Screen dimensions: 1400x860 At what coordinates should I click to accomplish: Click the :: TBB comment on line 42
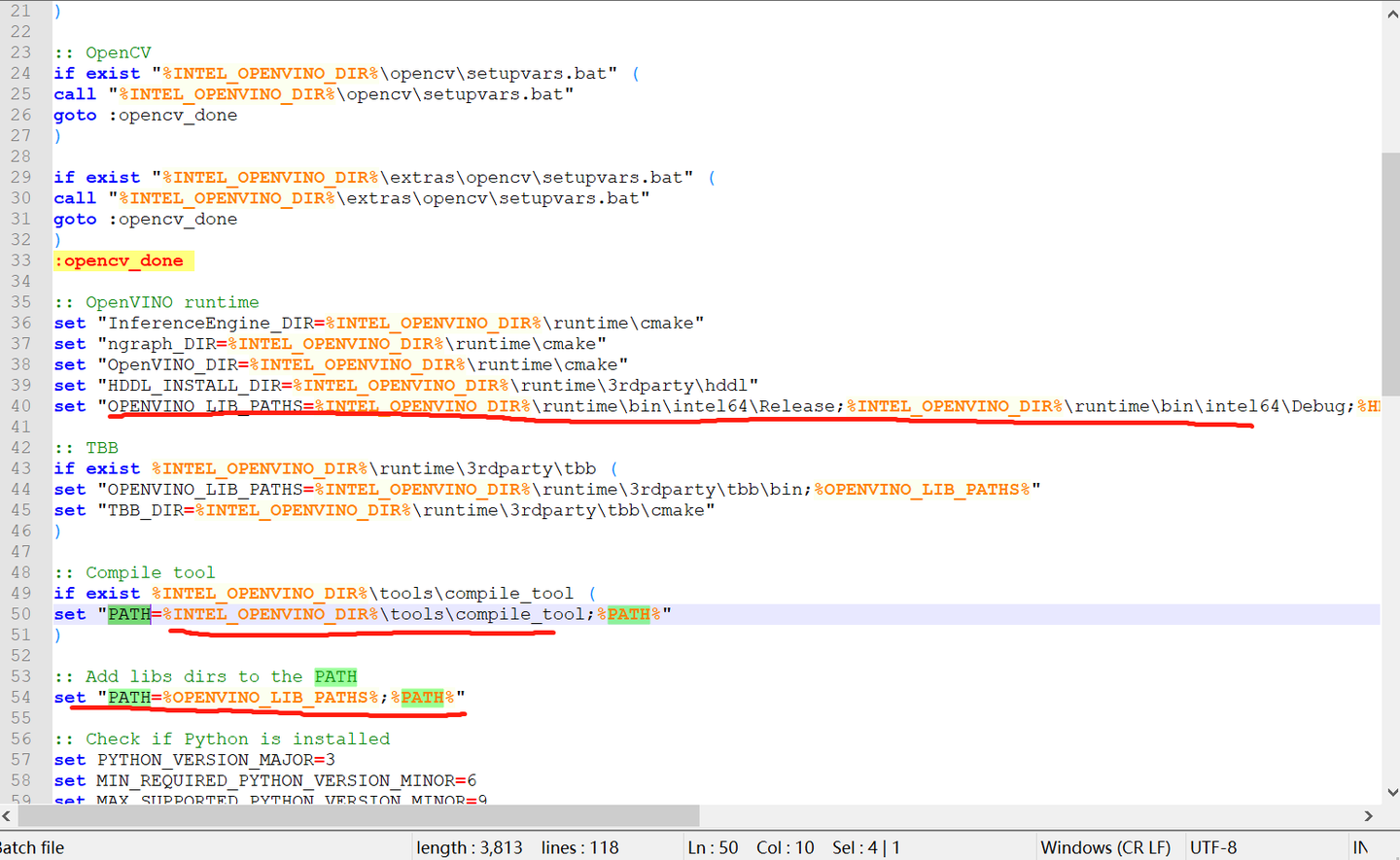87,447
